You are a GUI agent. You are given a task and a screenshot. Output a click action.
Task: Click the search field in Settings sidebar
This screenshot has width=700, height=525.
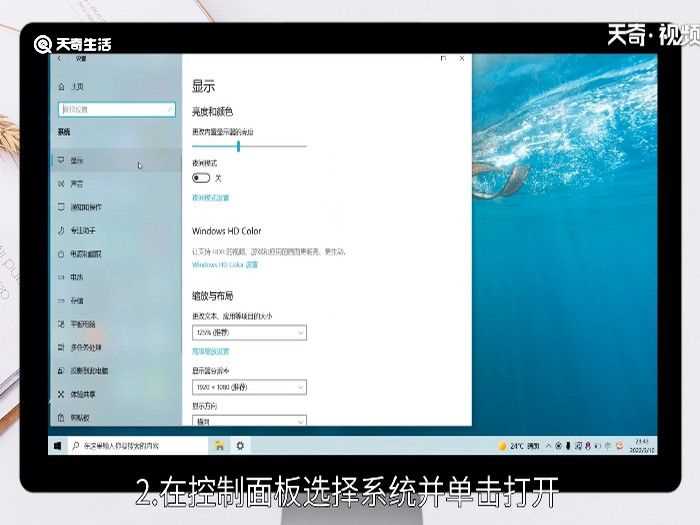[117, 109]
